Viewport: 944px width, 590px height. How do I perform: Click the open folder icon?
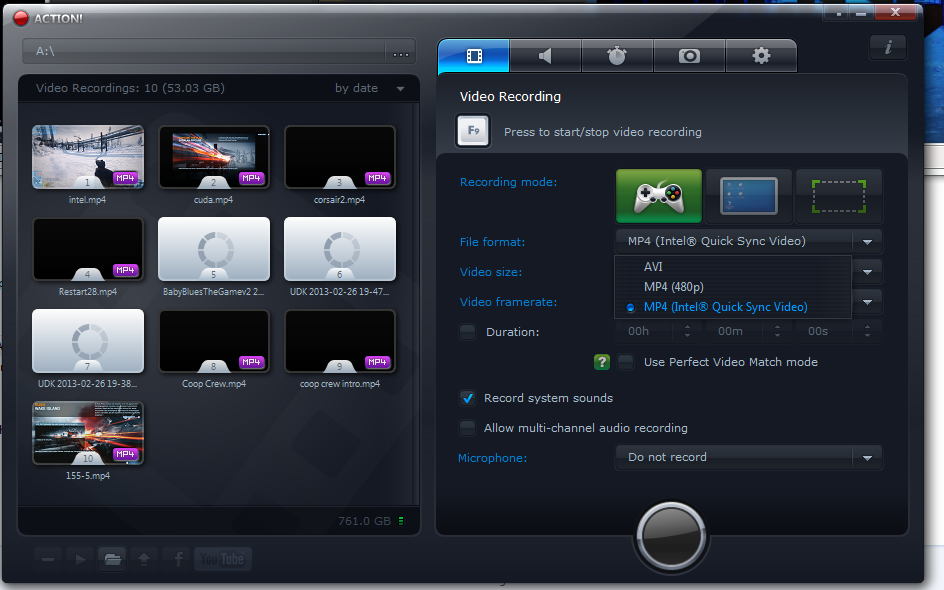(x=113, y=559)
